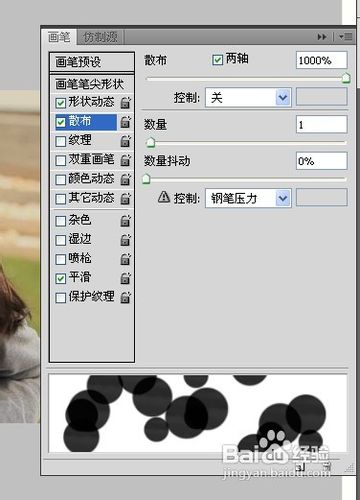Toggle lock icon beside 散布
Viewport: 360px width, 500px height.
tap(125, 122)
